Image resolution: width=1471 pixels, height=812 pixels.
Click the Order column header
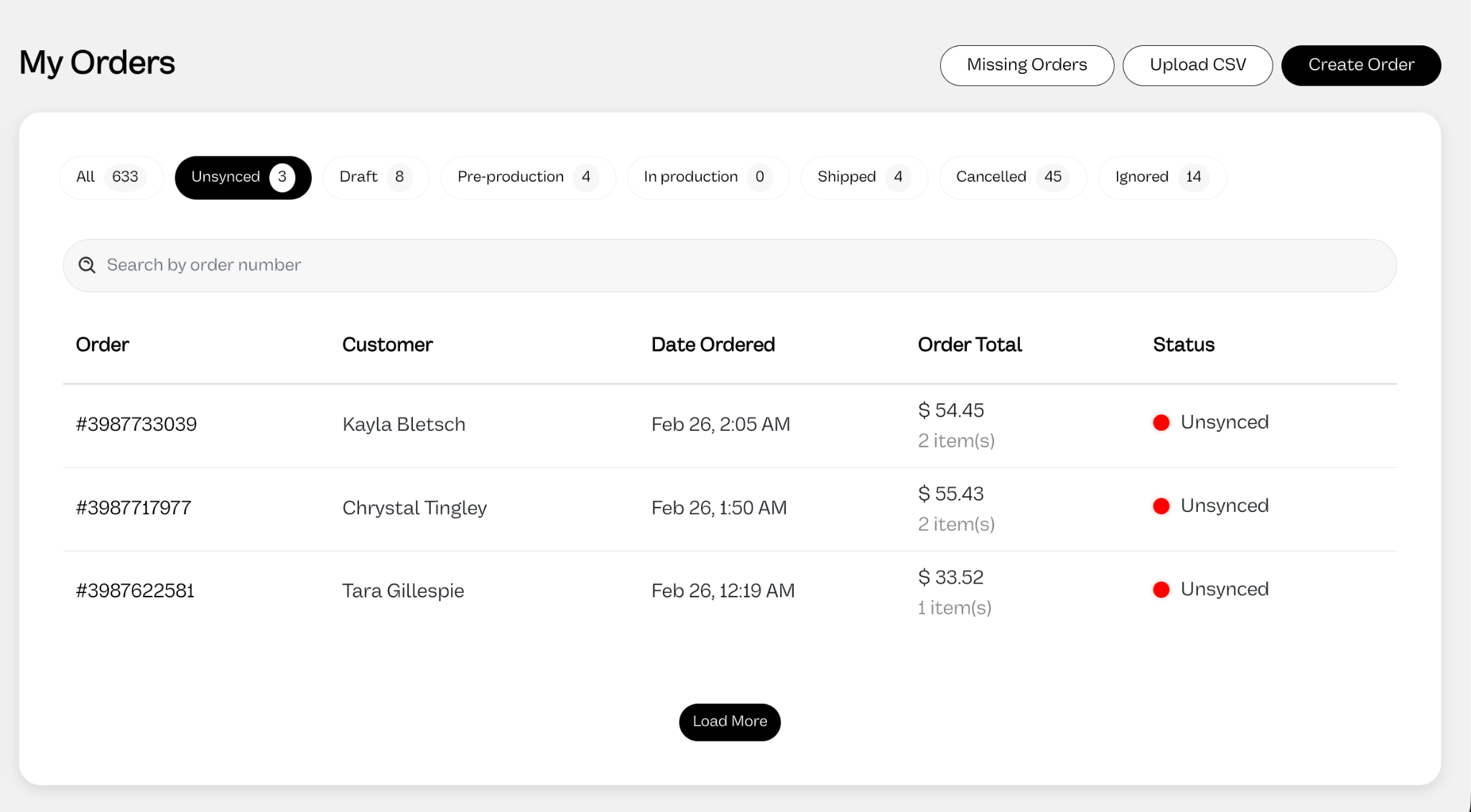[x=103, y=345]
